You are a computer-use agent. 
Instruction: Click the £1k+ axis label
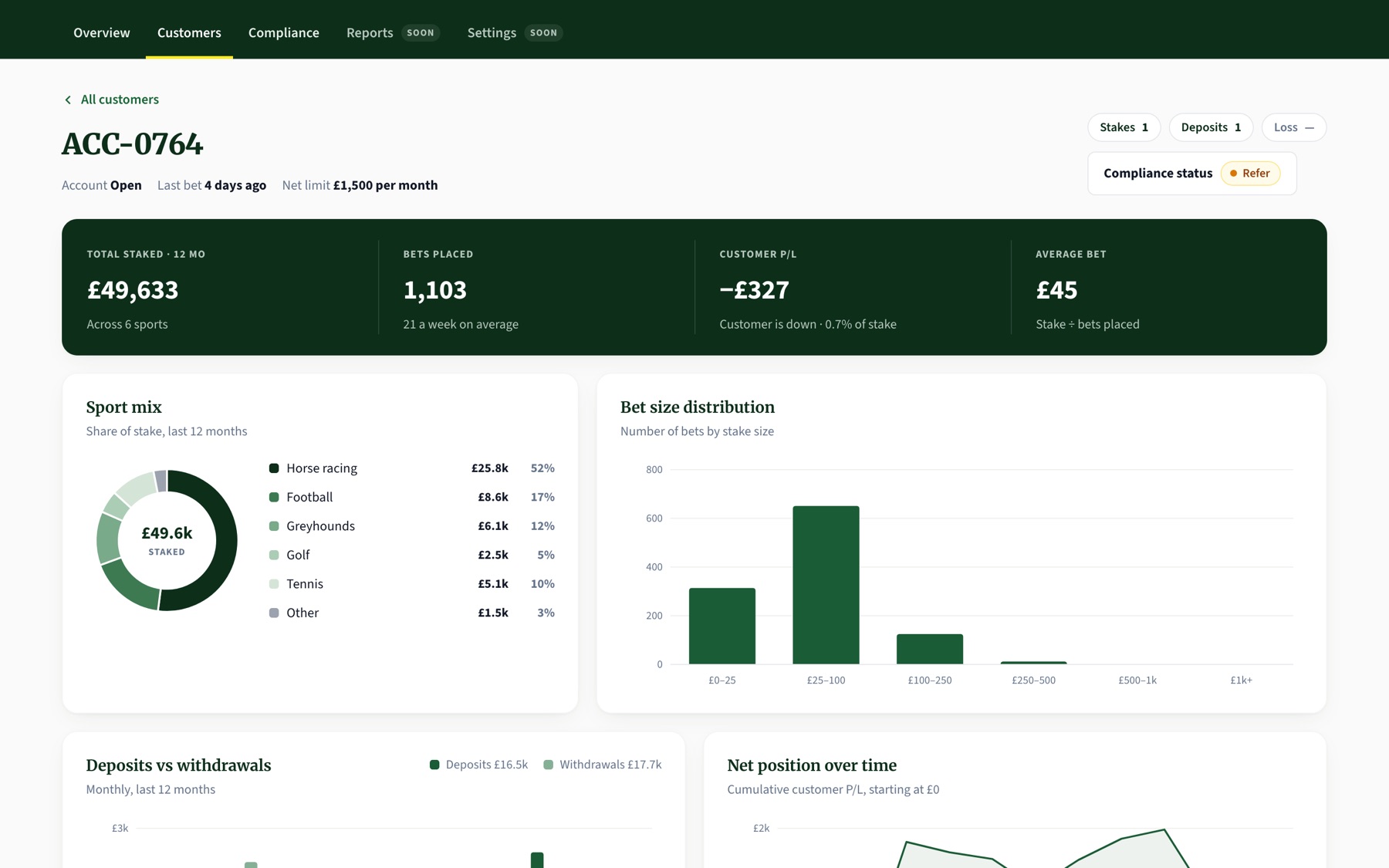tap(1241, 681)
